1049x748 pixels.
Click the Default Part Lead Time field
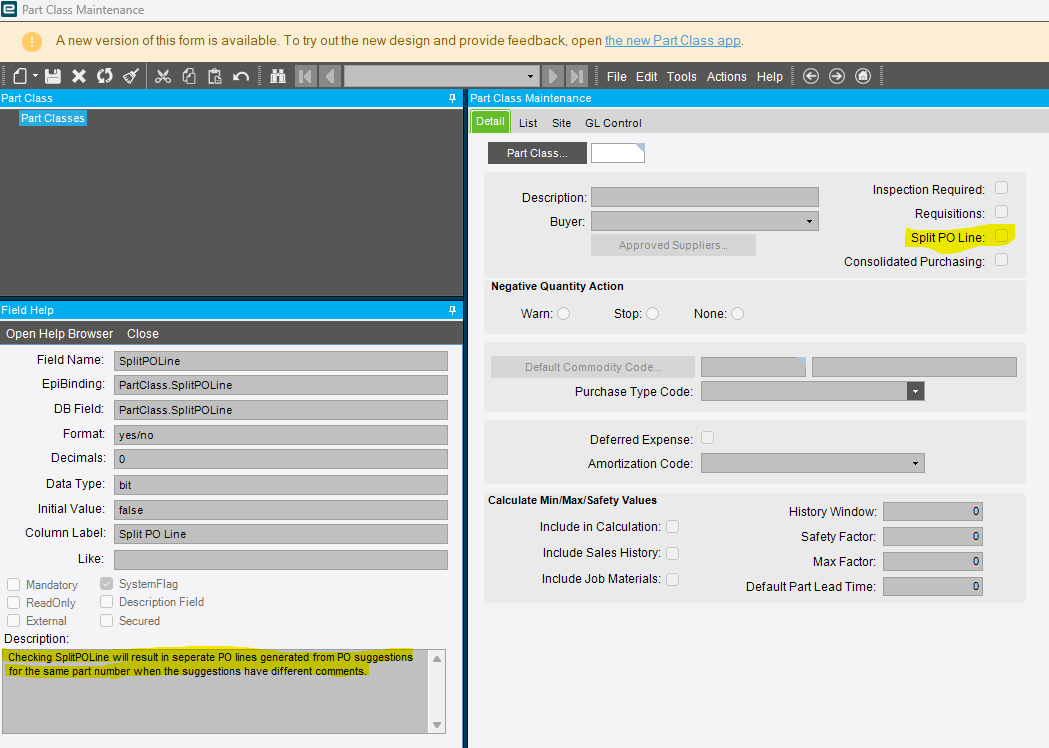pos(933,587)
